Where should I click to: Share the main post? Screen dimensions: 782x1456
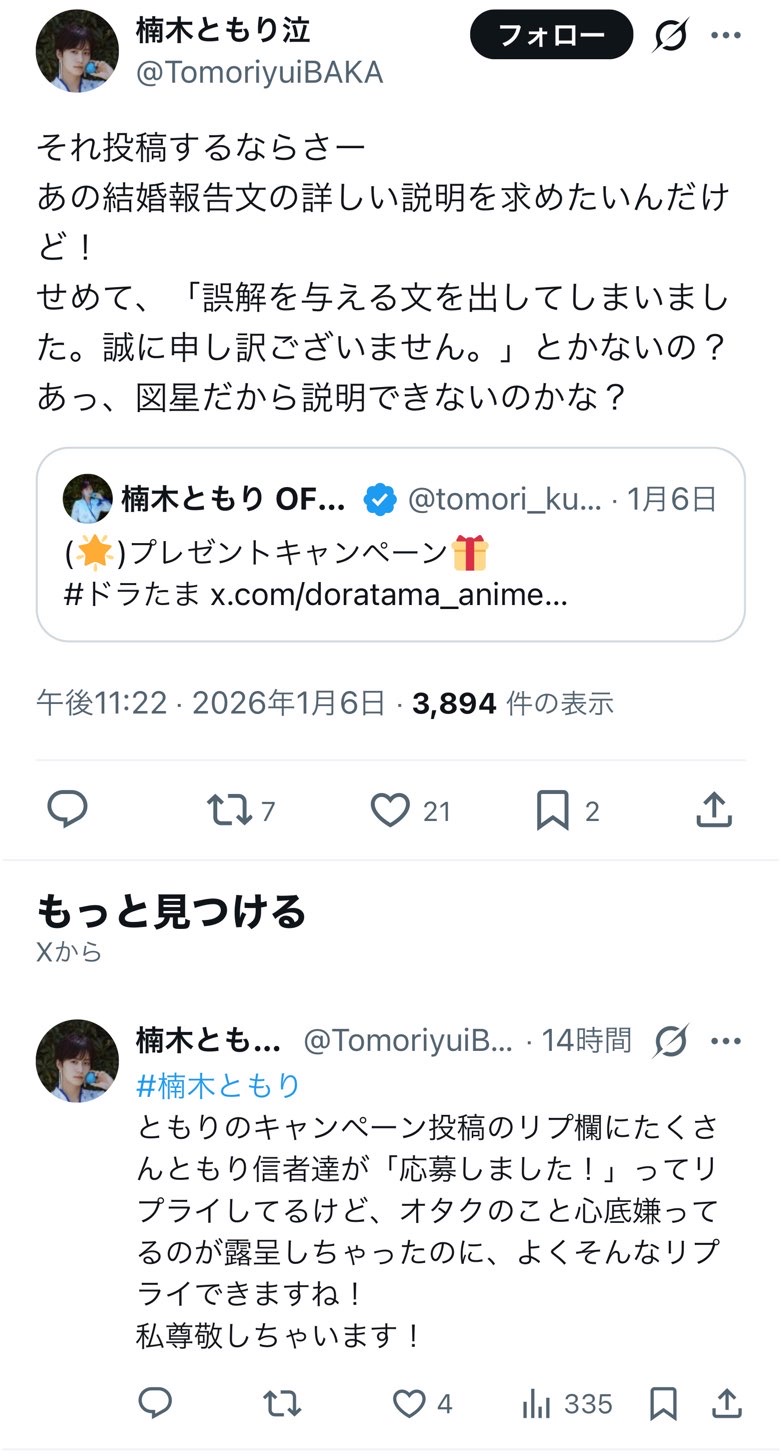point(714,810)
